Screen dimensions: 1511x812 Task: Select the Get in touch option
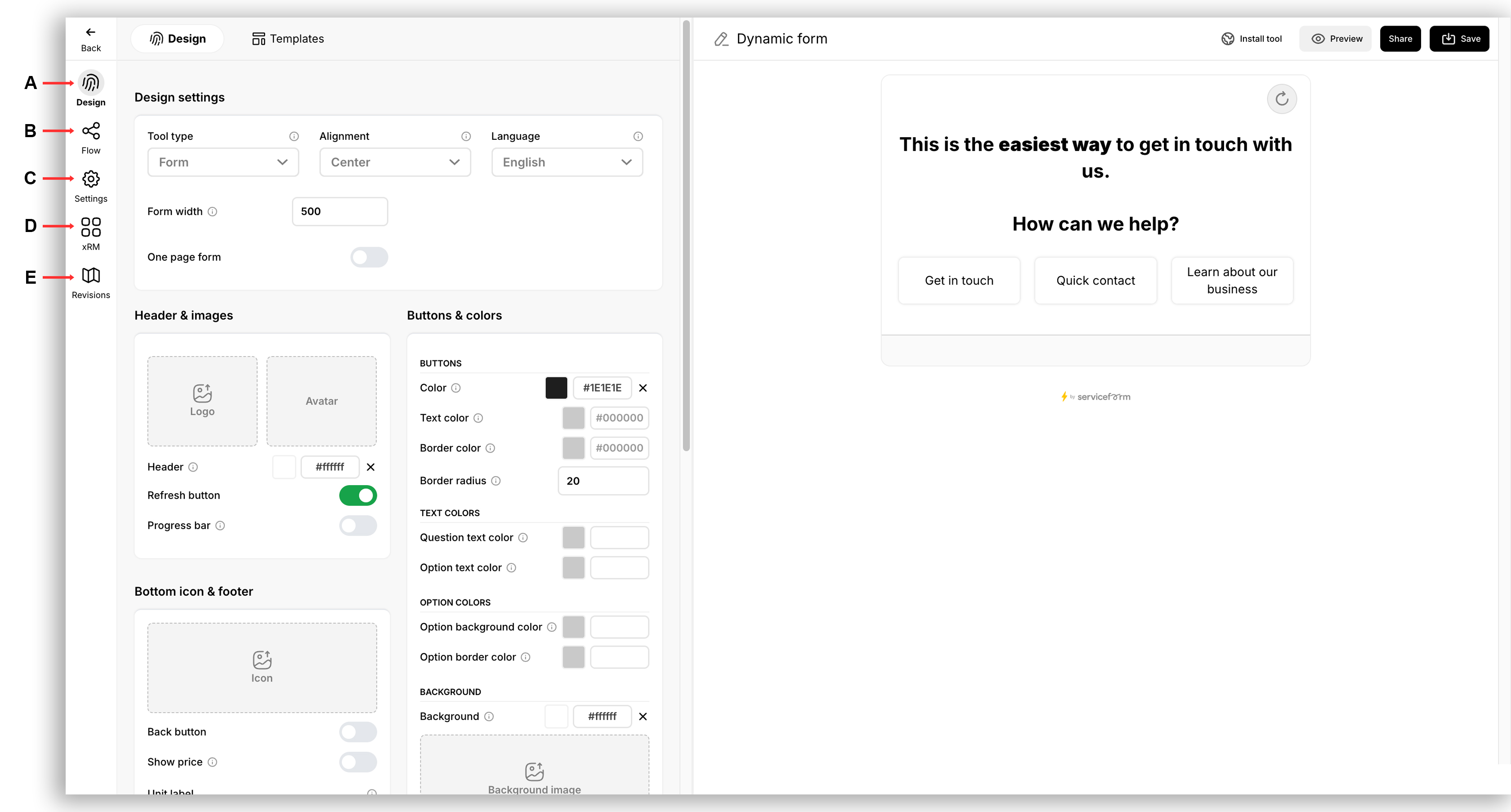click(959, 281)
